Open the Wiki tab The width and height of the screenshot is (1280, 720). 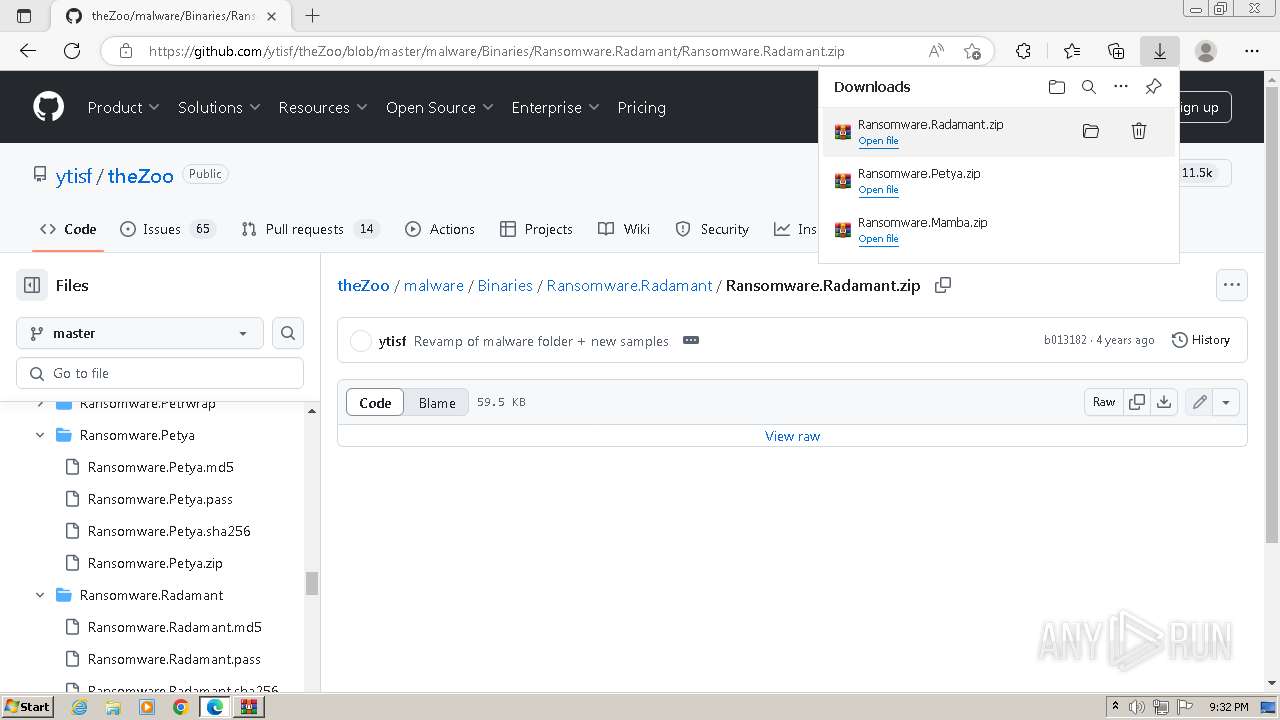[x=624, y=229]
